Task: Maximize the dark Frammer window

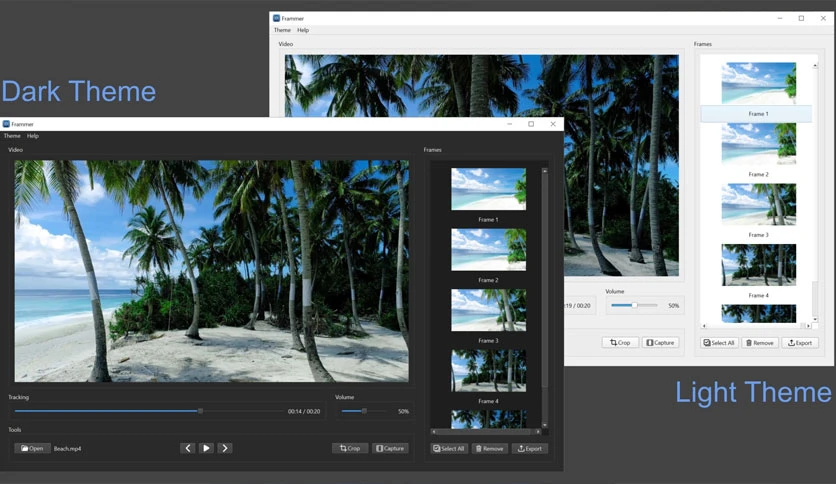Action: coord(531,124)
